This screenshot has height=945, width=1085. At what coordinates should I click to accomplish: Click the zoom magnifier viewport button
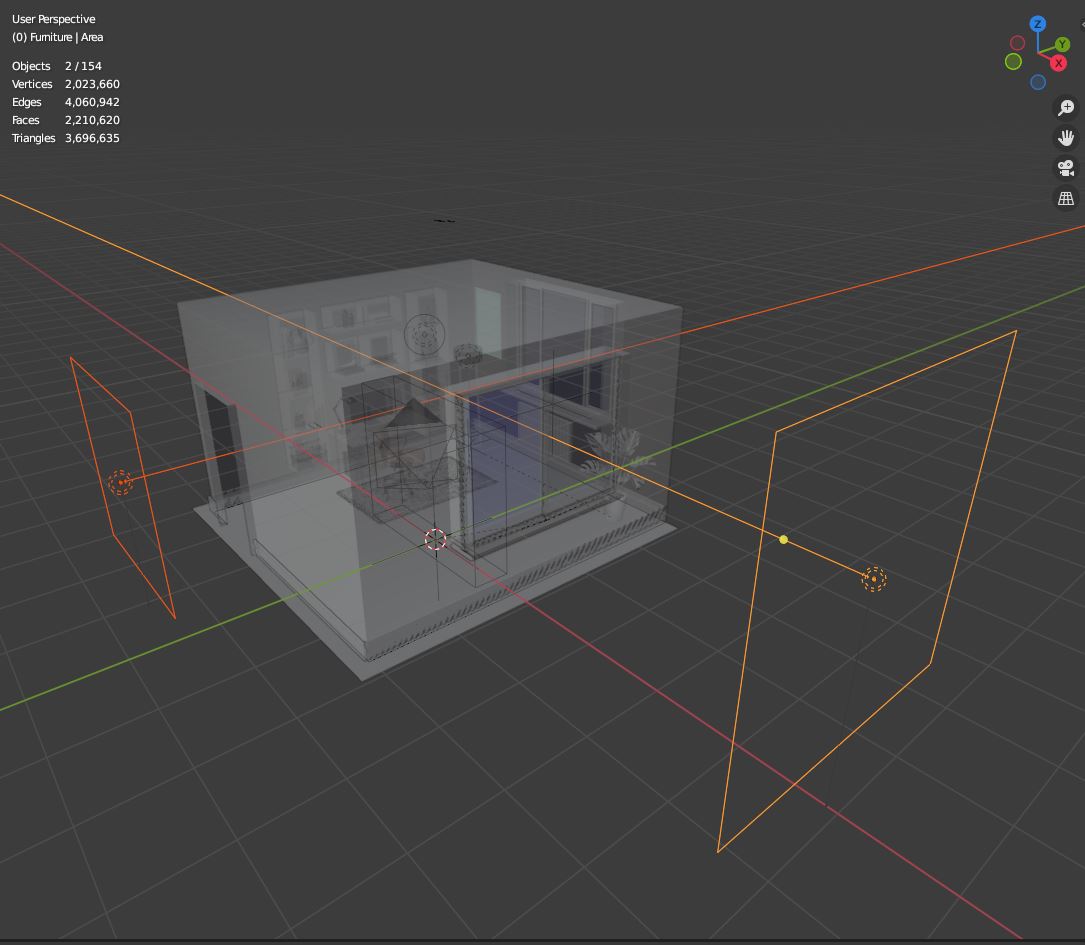(1066, 107)
